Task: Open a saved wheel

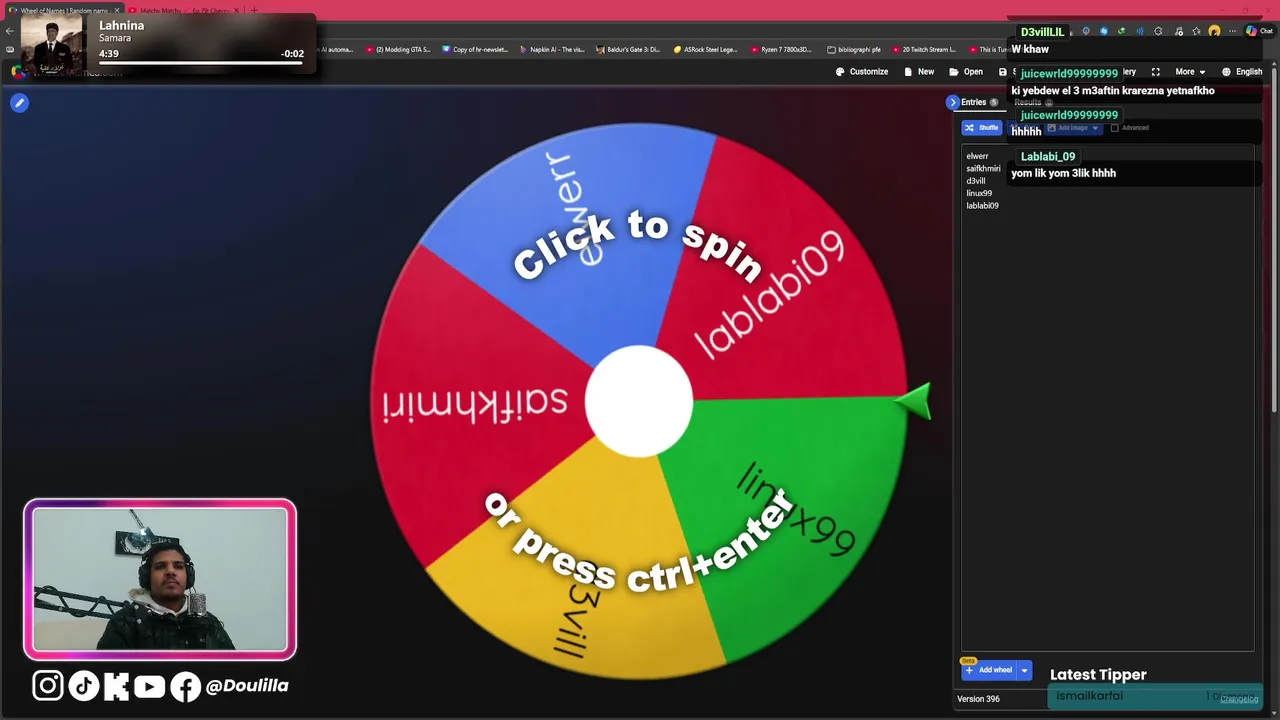Action: [x=966, y=72]
